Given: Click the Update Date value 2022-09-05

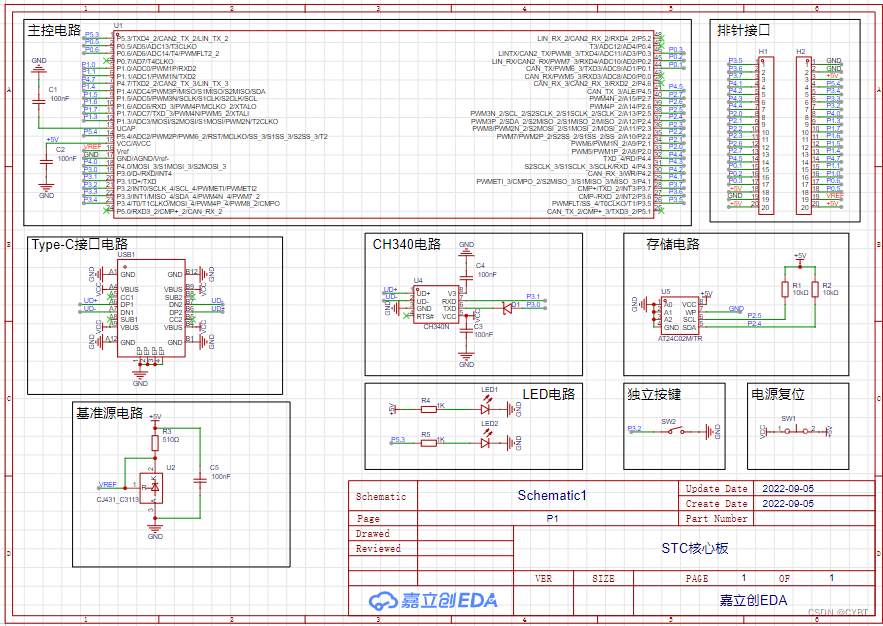Looking at the screenshot, I should click(788, 489).
